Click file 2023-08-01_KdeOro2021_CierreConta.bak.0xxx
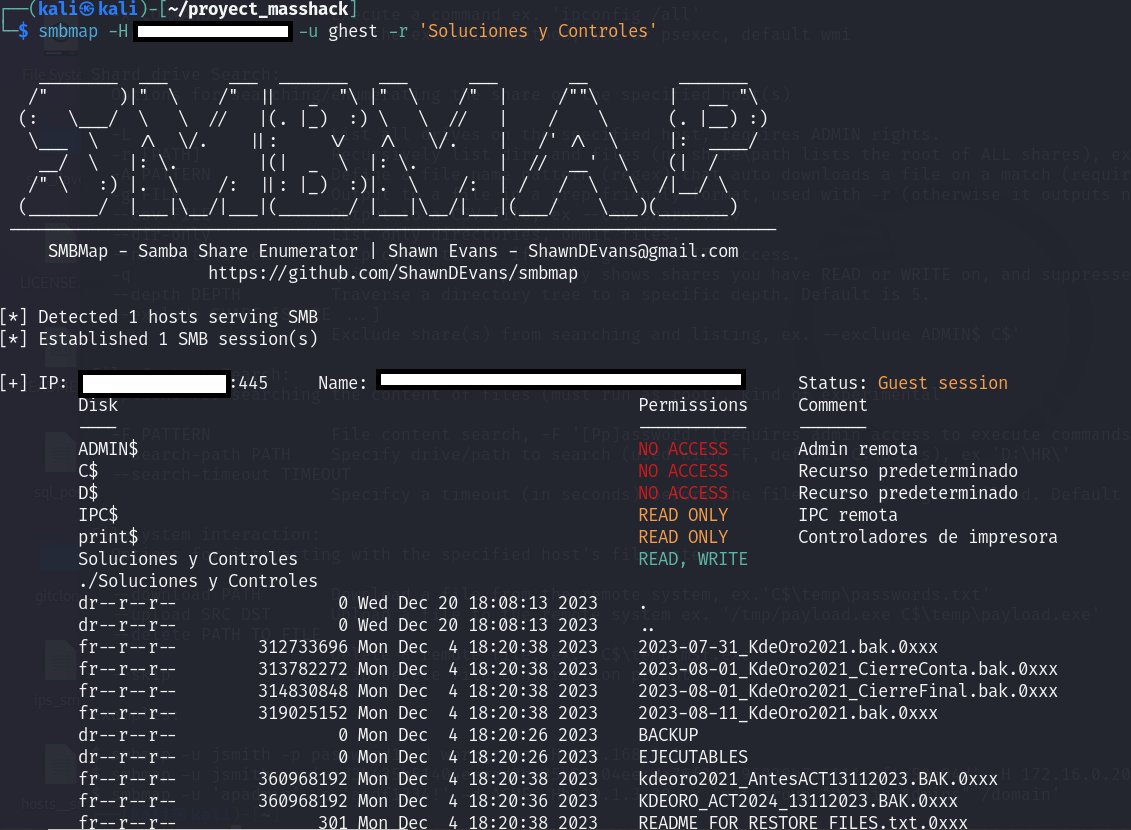 848,669
